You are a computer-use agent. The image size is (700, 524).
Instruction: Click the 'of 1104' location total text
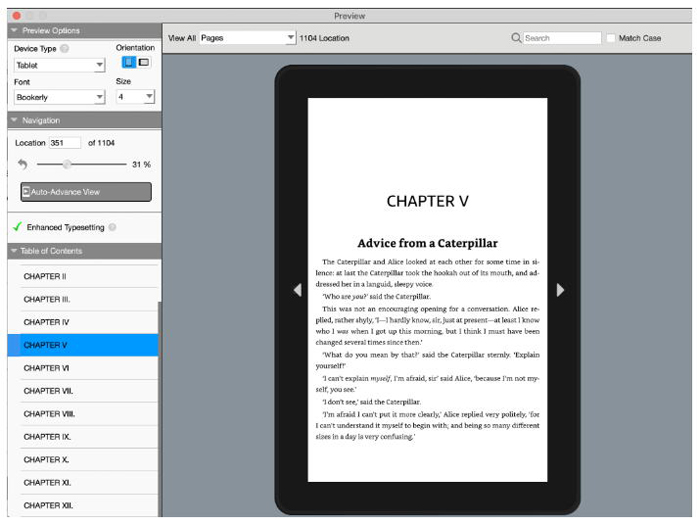point(101,143)
